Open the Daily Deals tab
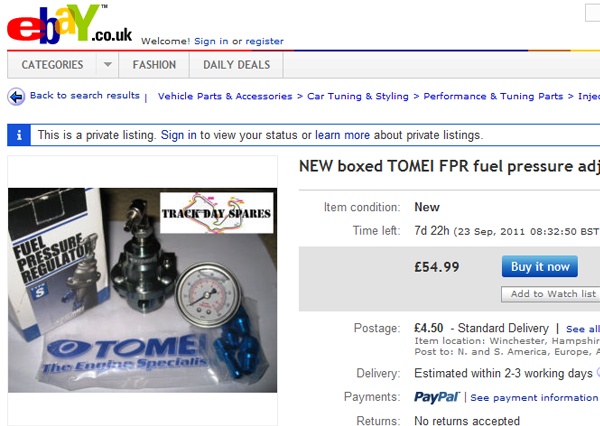 point(237,65)
